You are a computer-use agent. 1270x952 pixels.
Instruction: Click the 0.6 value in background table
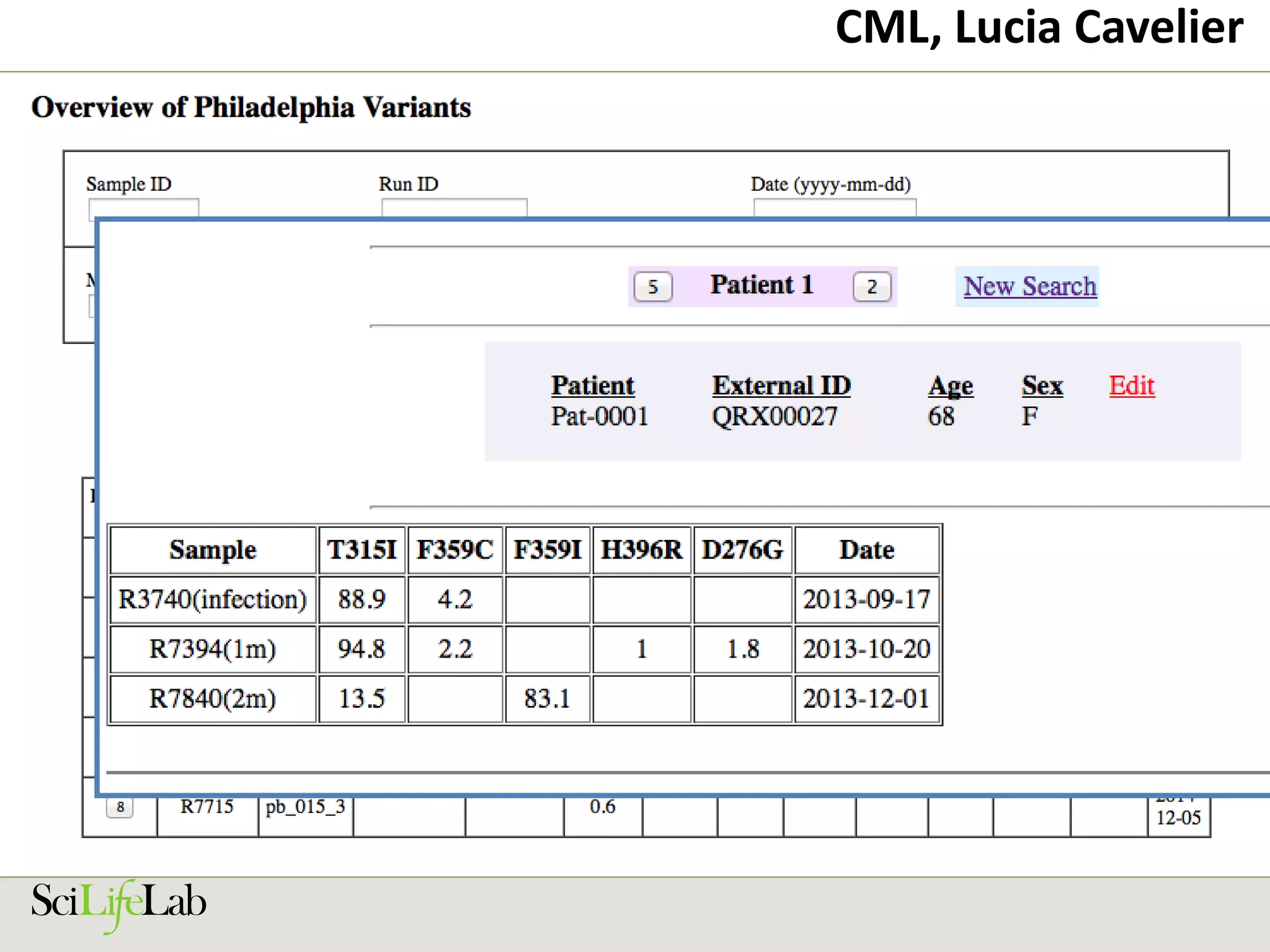coord(603,807)
